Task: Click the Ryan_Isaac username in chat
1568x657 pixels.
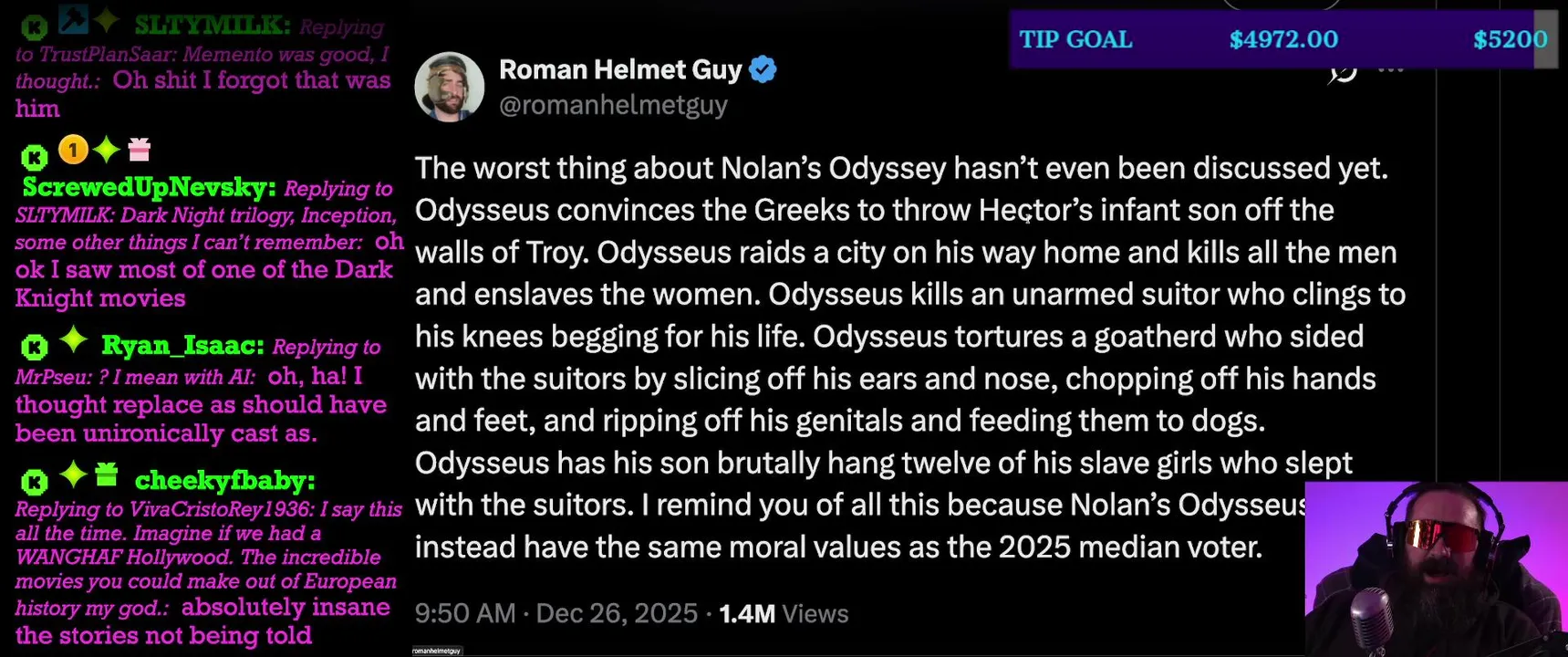Action: point(182,346)
